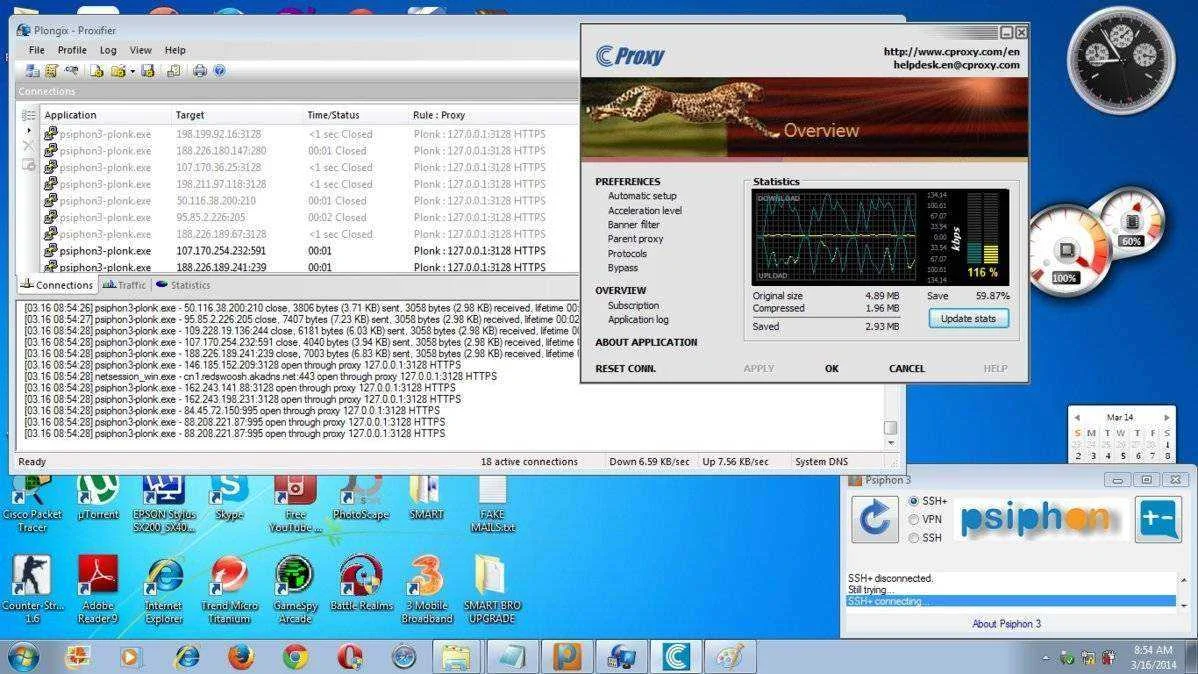The width and height of the screenshot is (1198, 674).
Task: Click the cproxy.com website link
Action: (951, 51)
